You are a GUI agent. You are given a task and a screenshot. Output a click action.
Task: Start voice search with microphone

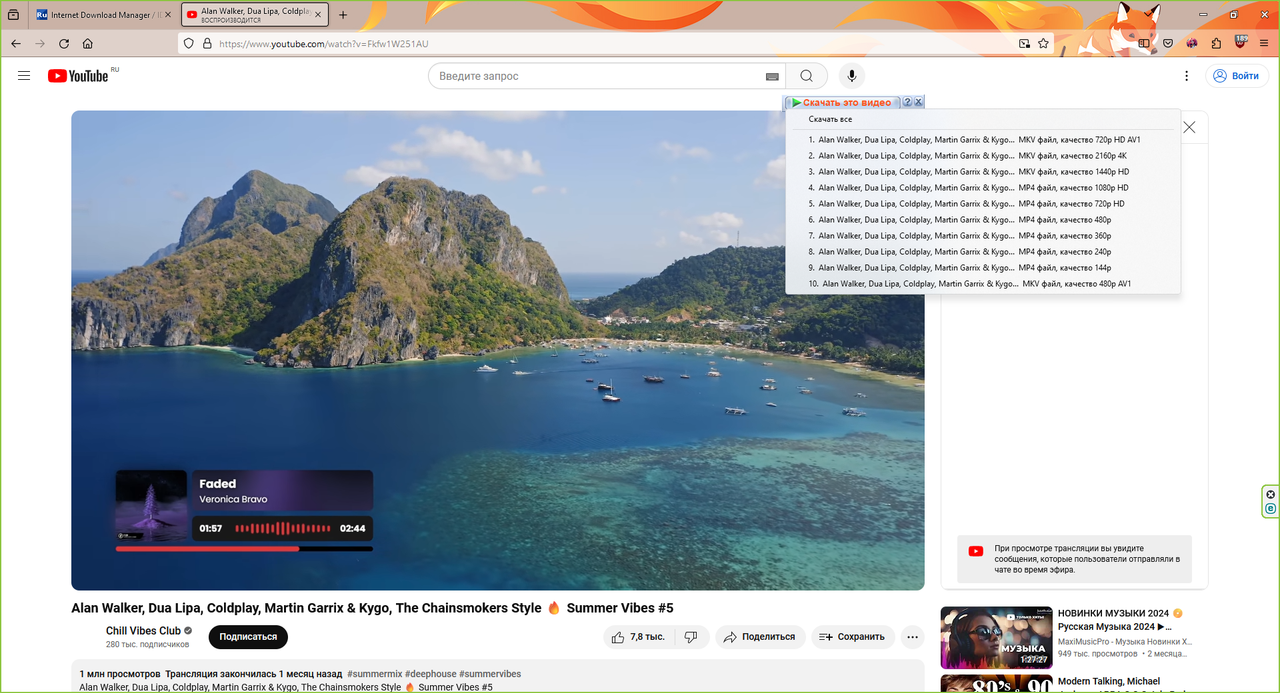coord(852,76)
